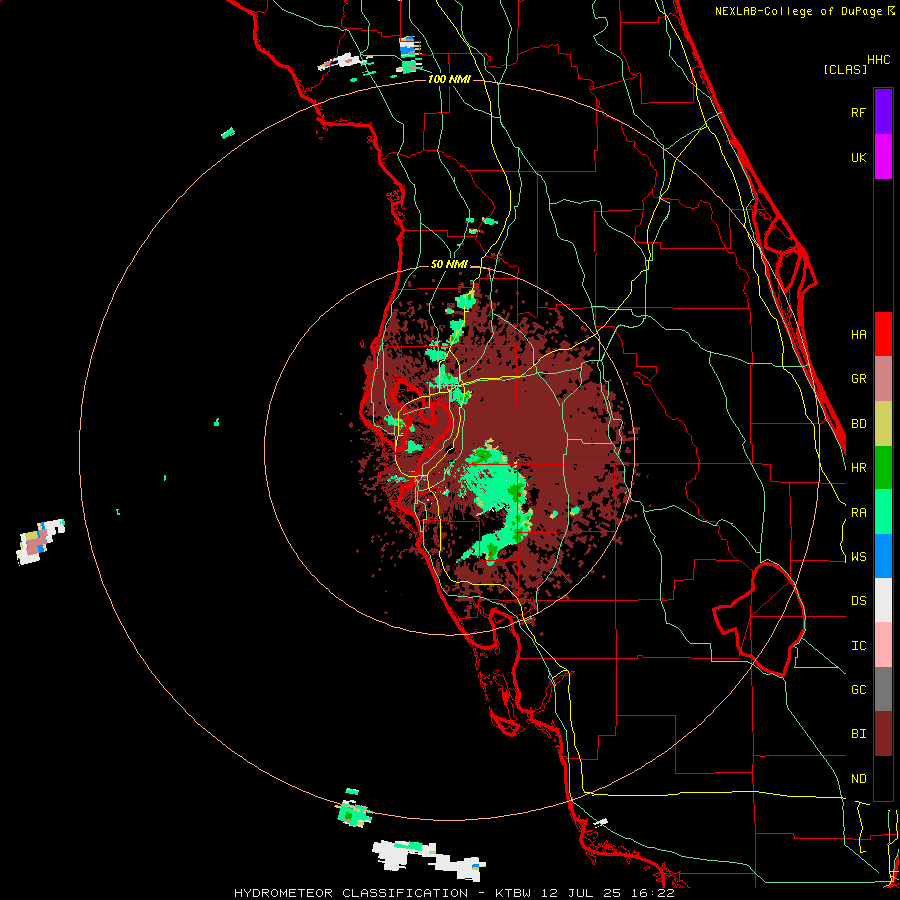Click the RA legend label
Screen dimensions: 900x900
coord(858,513)
